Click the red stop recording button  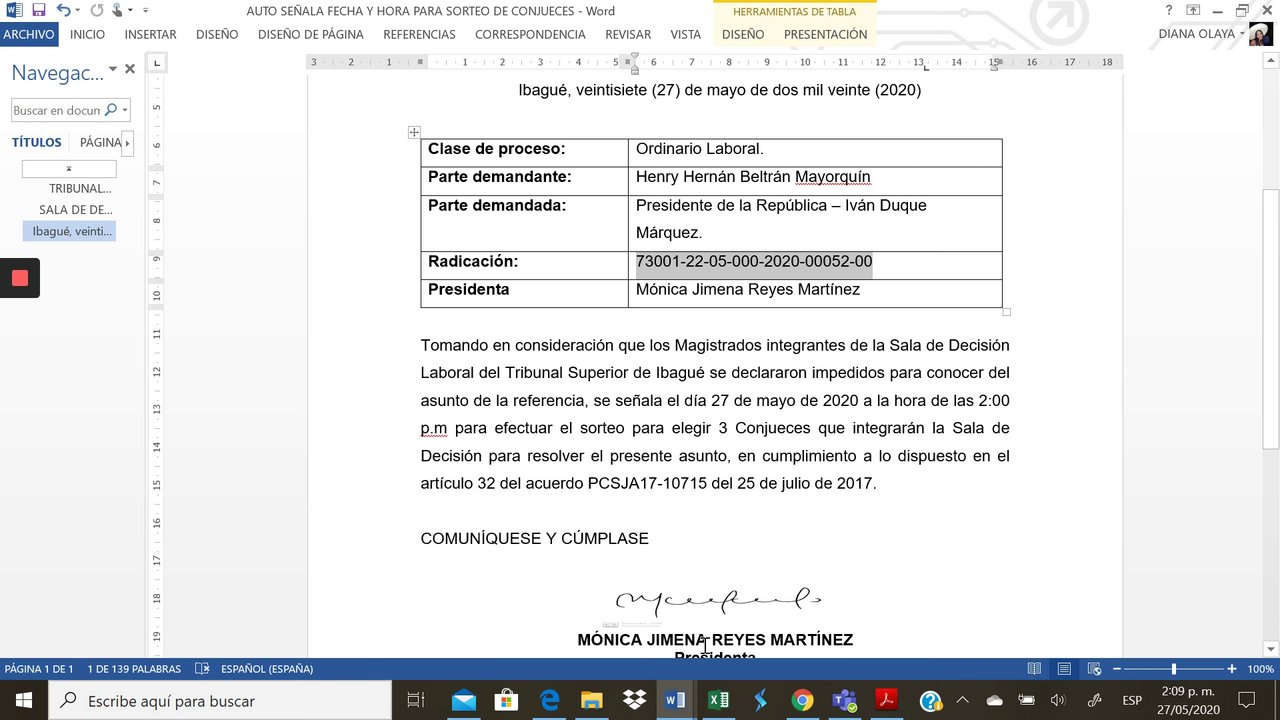coord(20,278)
